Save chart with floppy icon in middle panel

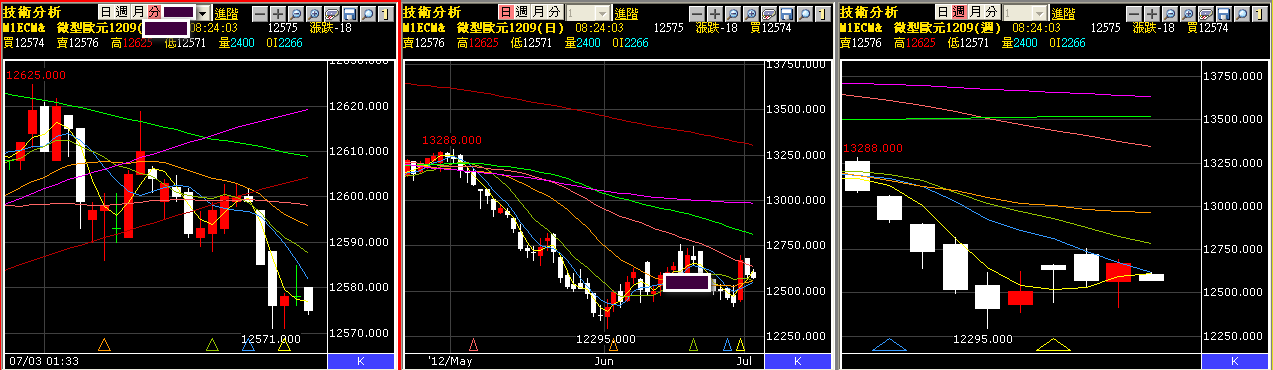[786, 13]
